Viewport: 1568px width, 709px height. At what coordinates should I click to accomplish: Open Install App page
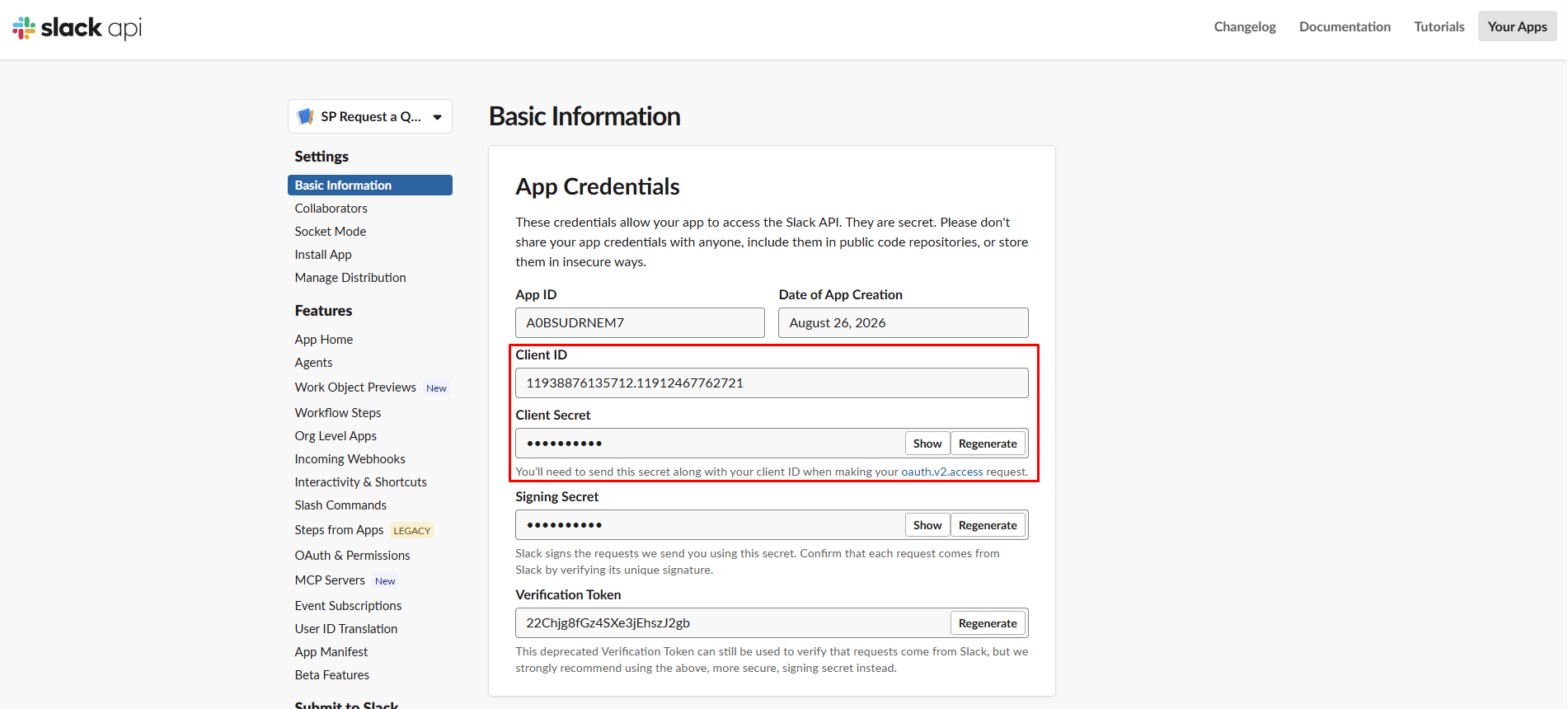tap(323, 255)
